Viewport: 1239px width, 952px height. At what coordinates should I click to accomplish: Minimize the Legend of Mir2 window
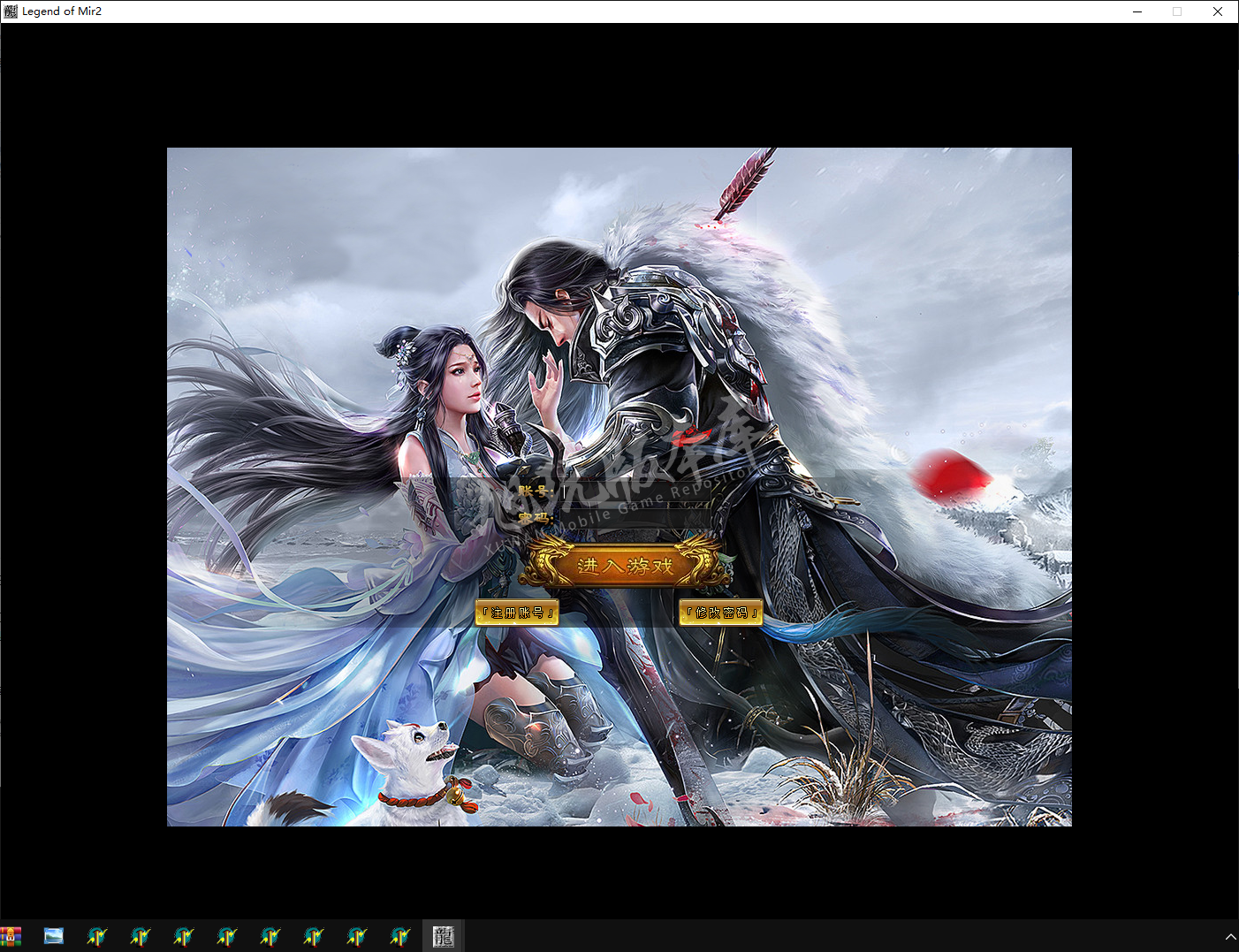(x=1137, y=11)
